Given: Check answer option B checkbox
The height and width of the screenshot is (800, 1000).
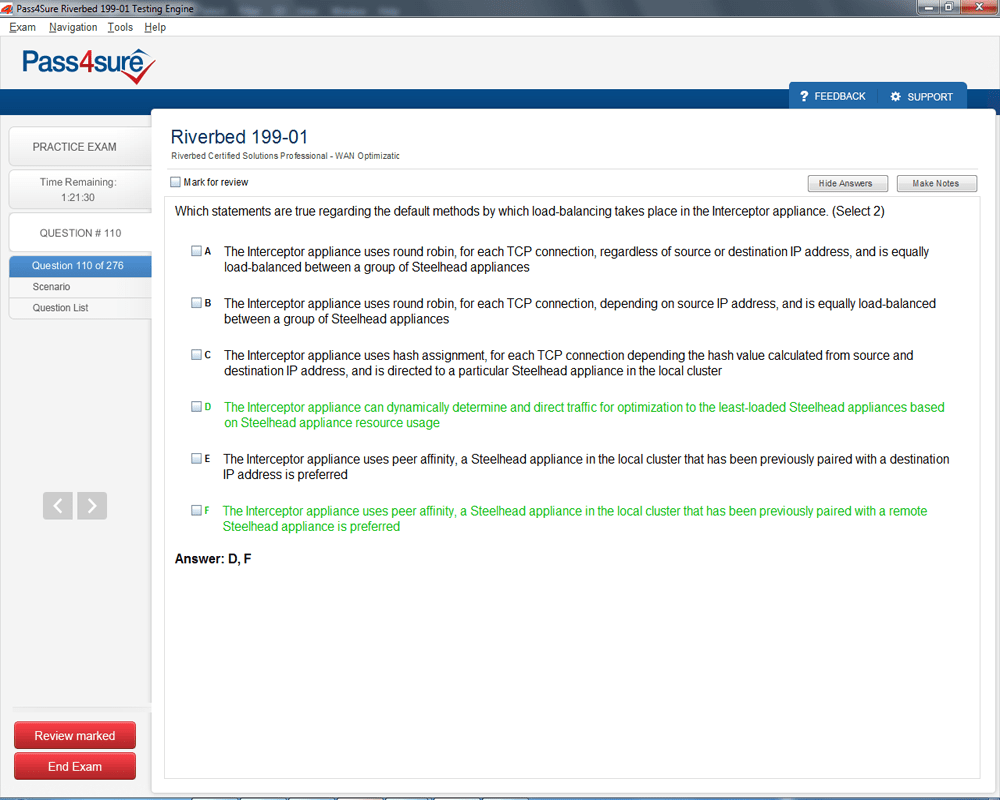Looking at the screenshot, I should (196, 302).
